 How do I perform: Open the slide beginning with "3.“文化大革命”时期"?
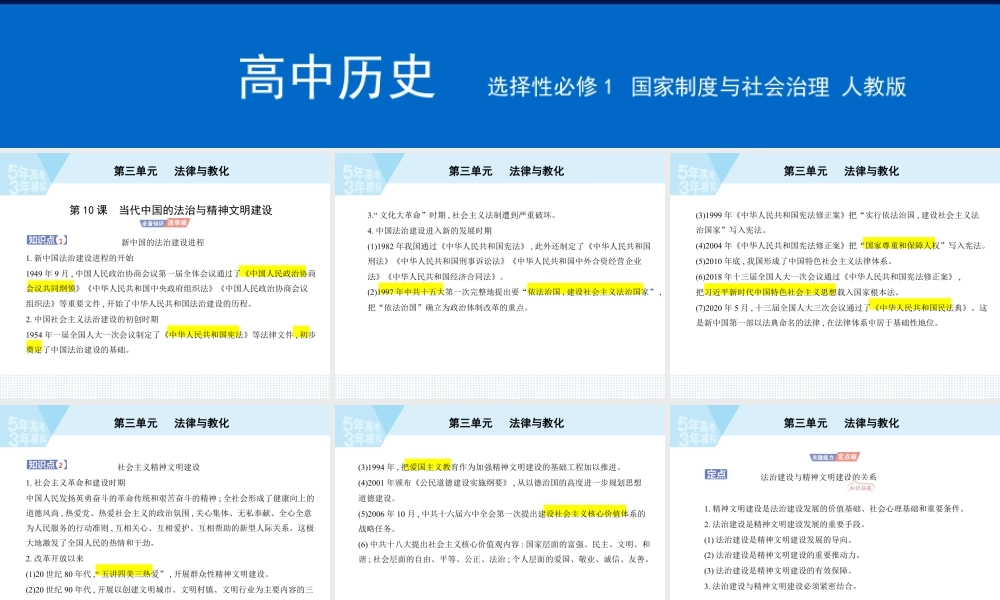pyautogui.click(x=500, y=275)
